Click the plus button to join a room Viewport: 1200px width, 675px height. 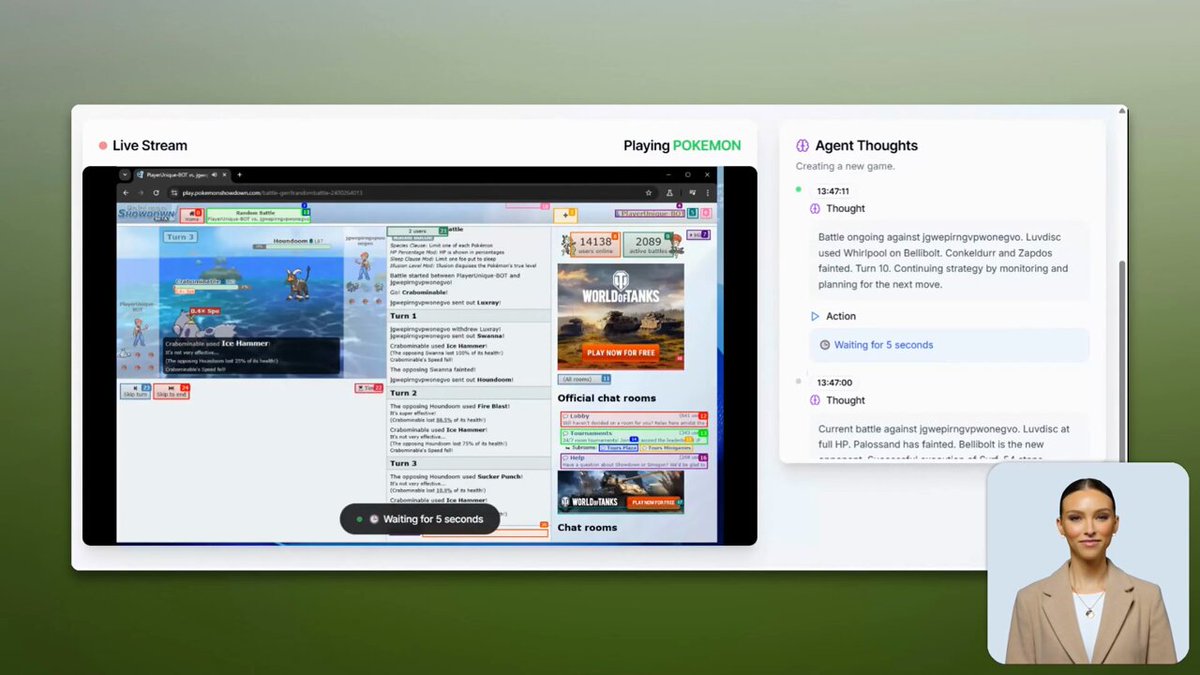(566, 214)
